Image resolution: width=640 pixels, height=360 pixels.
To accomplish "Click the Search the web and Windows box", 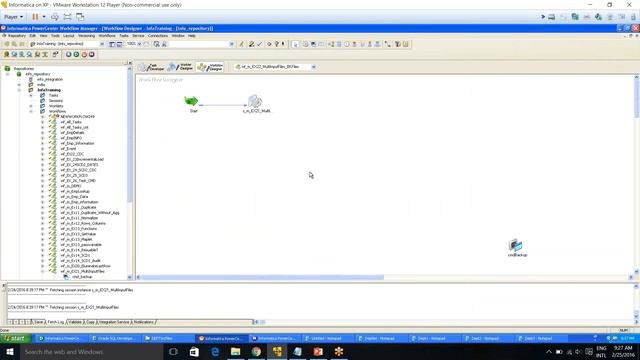I will tap(91, 352).
